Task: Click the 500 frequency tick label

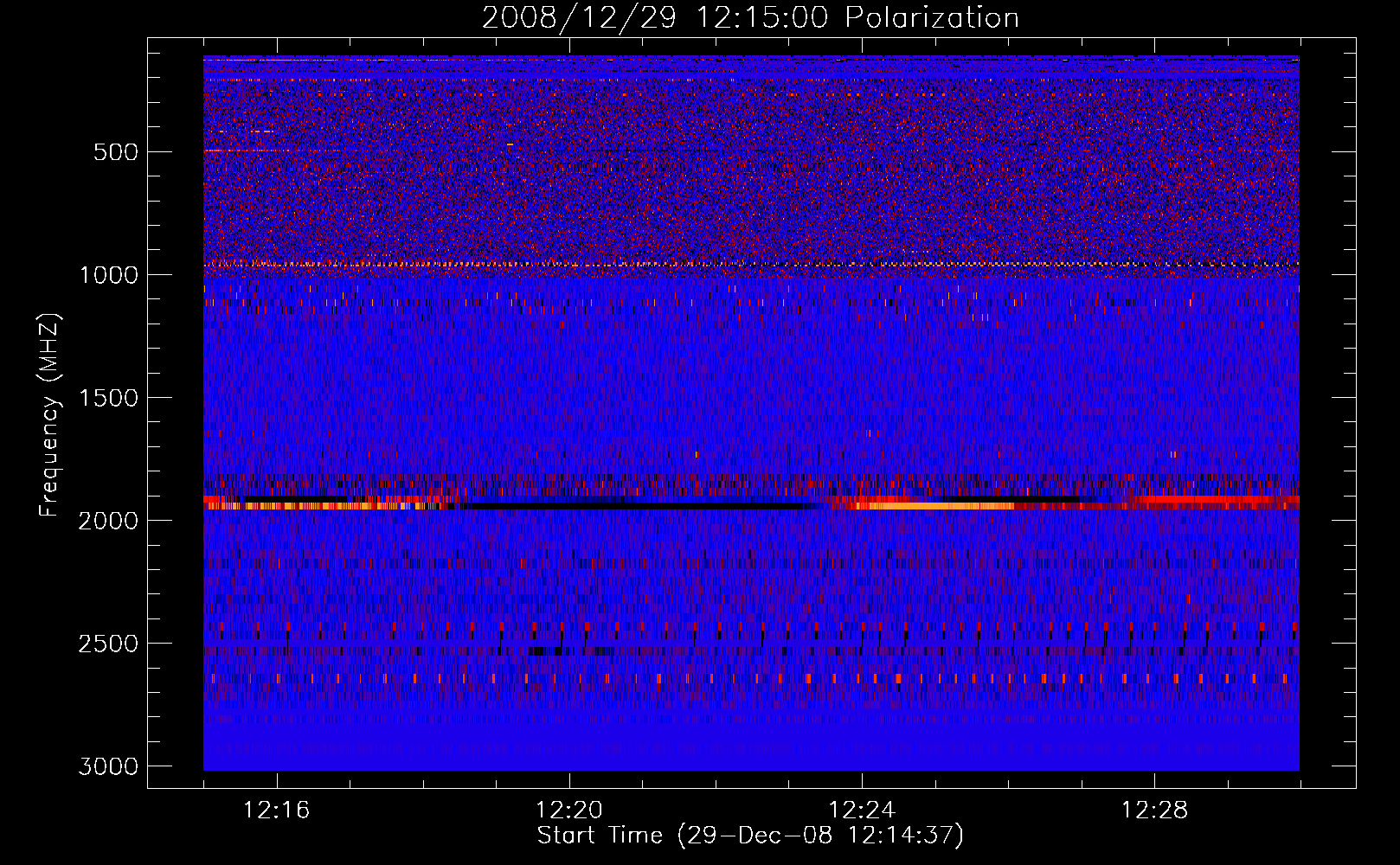Action: tap(116, 152)
